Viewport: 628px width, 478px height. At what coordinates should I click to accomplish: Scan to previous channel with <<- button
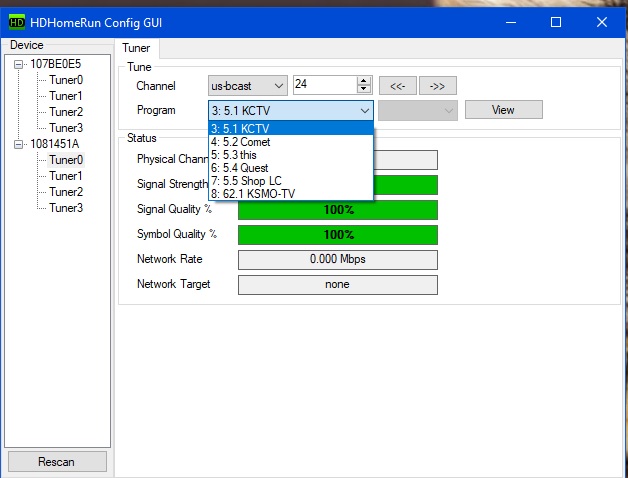(398, 86)
